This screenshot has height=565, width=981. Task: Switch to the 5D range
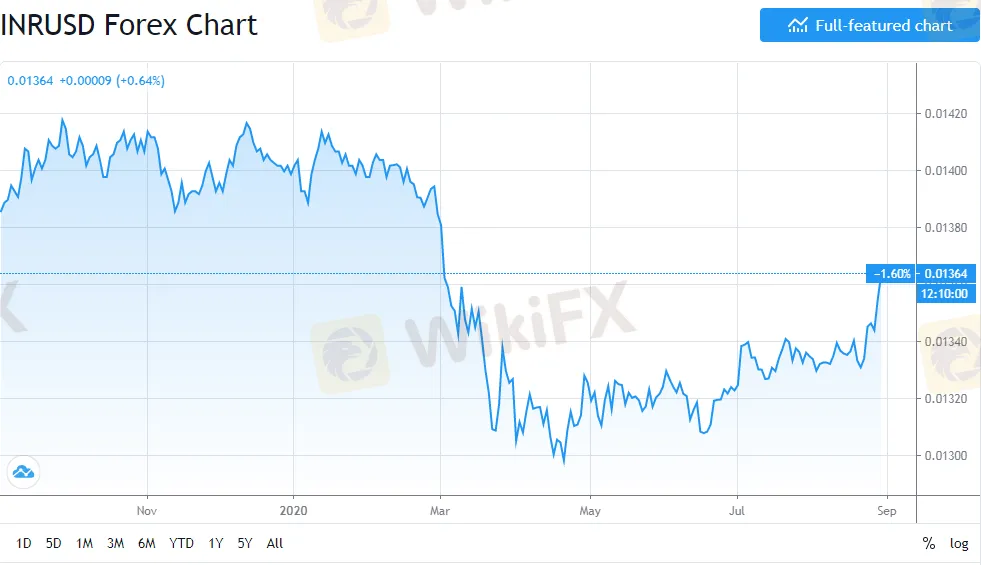[x=54, y=544]
